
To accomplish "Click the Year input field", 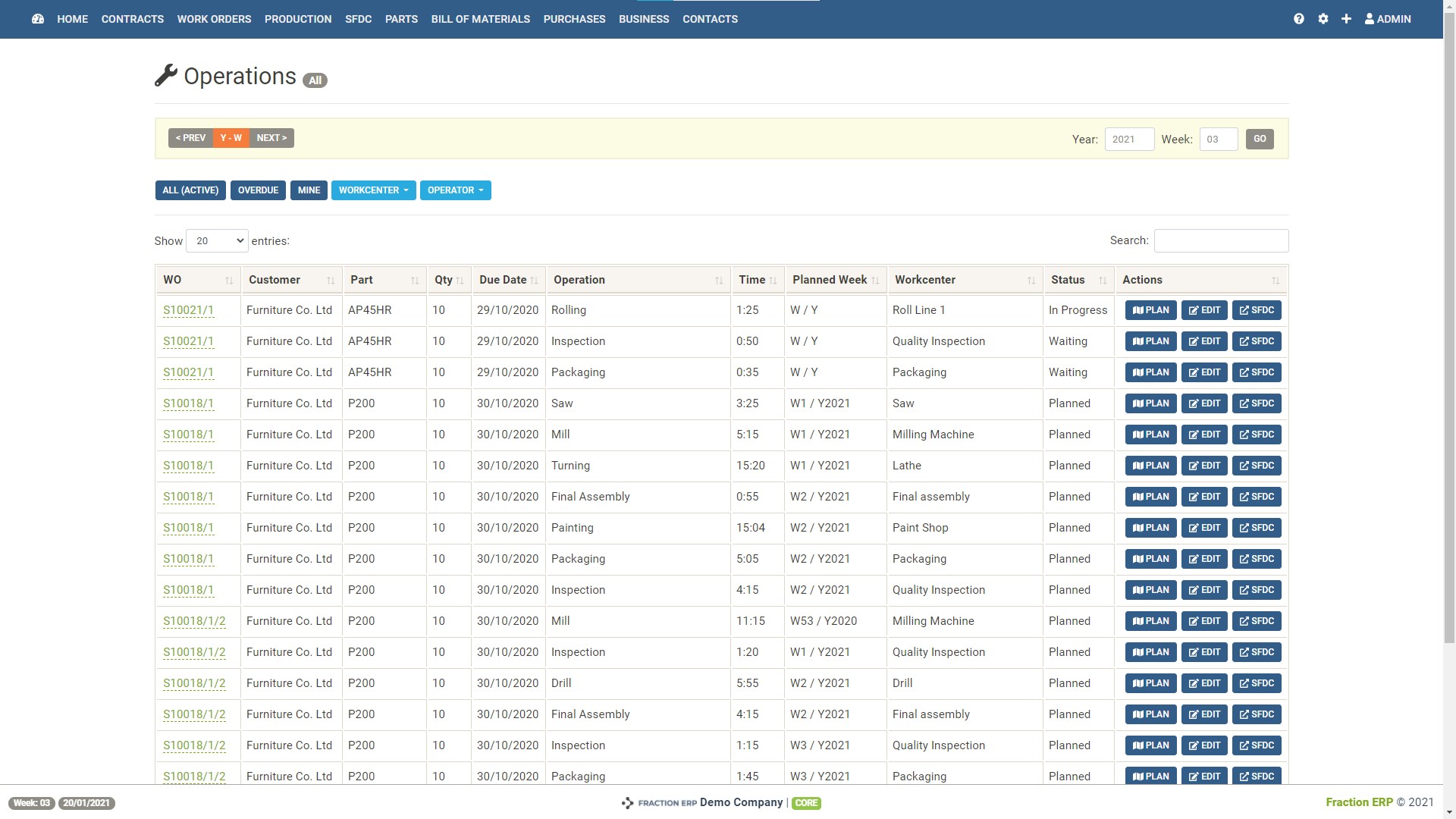I will click(x=1129, y=140).
